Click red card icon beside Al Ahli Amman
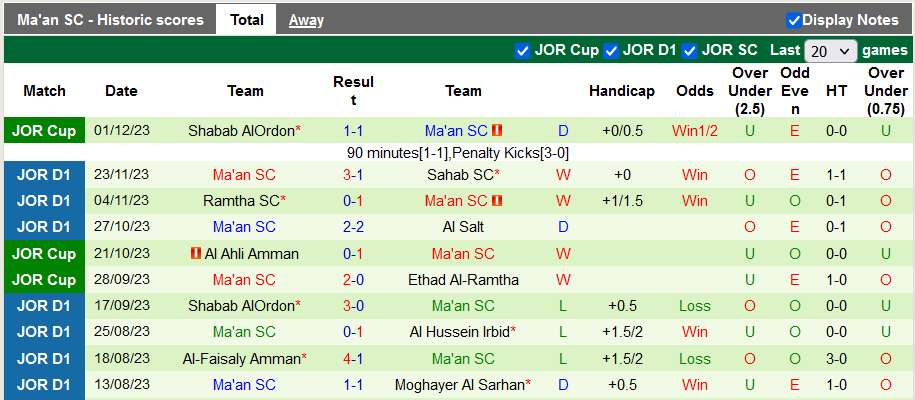The height and width of the screenshot is (400, 915). click(x=196, y=254)
